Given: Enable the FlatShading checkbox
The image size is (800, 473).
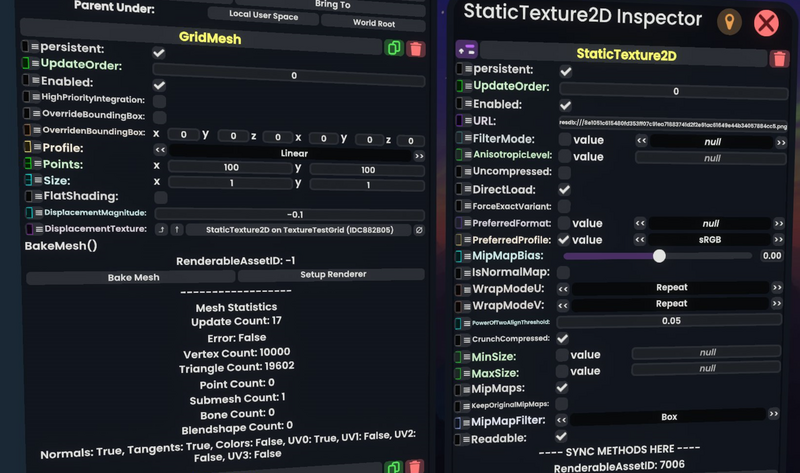Looking at the screenshot, I should [x=160, y=196].
